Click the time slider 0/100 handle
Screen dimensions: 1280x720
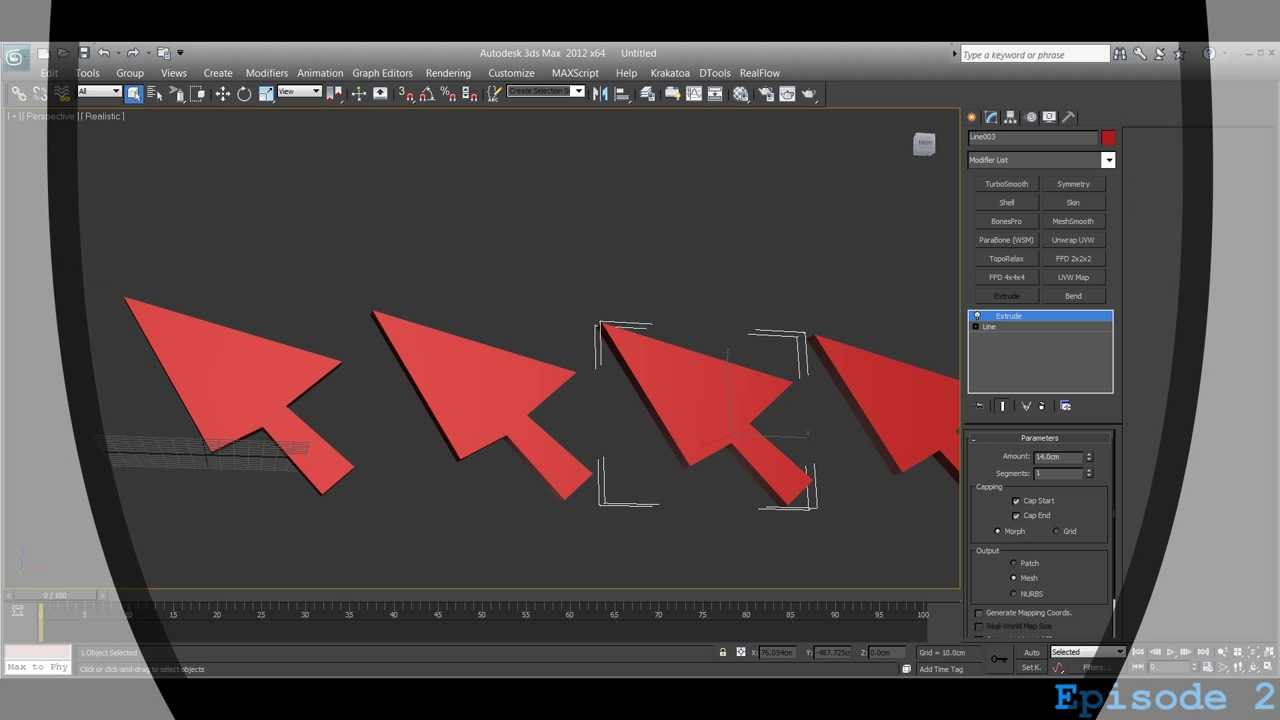pyautogui.click(x=55, y=595)
